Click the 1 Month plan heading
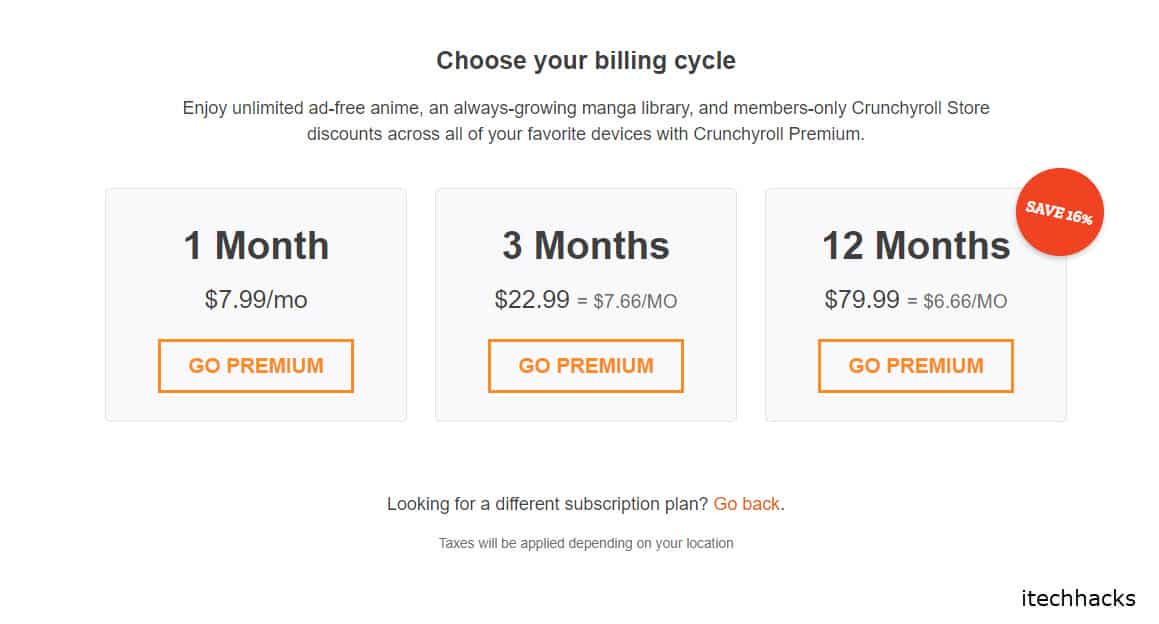 coord(255,245)
